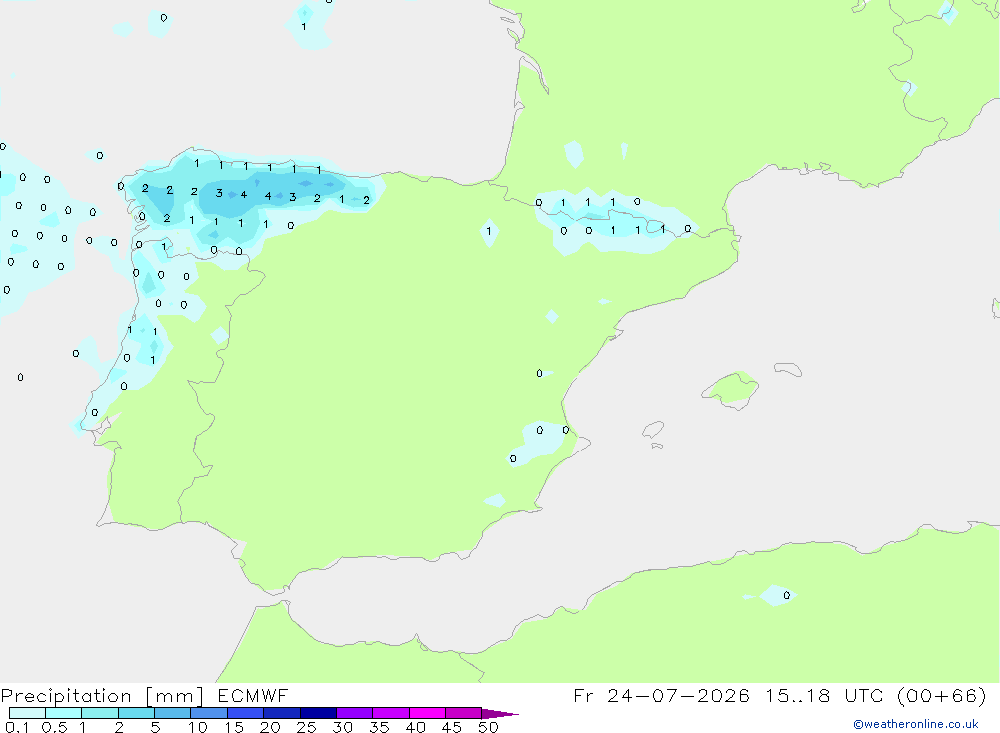The image size is (1000, 733).
Task: Click the '50' legend scale label
Action: pos(488,727)
